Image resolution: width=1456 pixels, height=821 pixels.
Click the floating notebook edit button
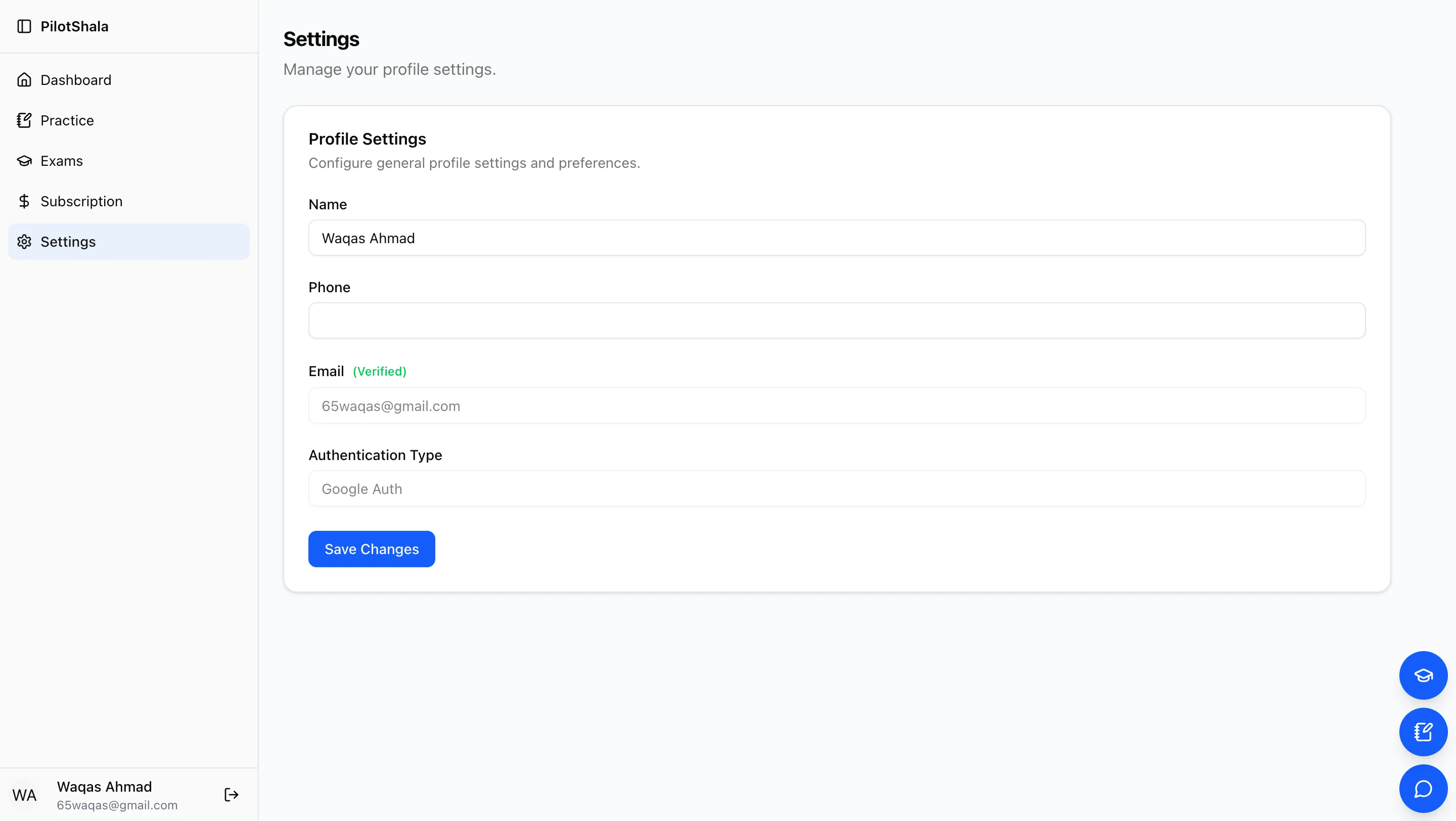(1423, 732)
